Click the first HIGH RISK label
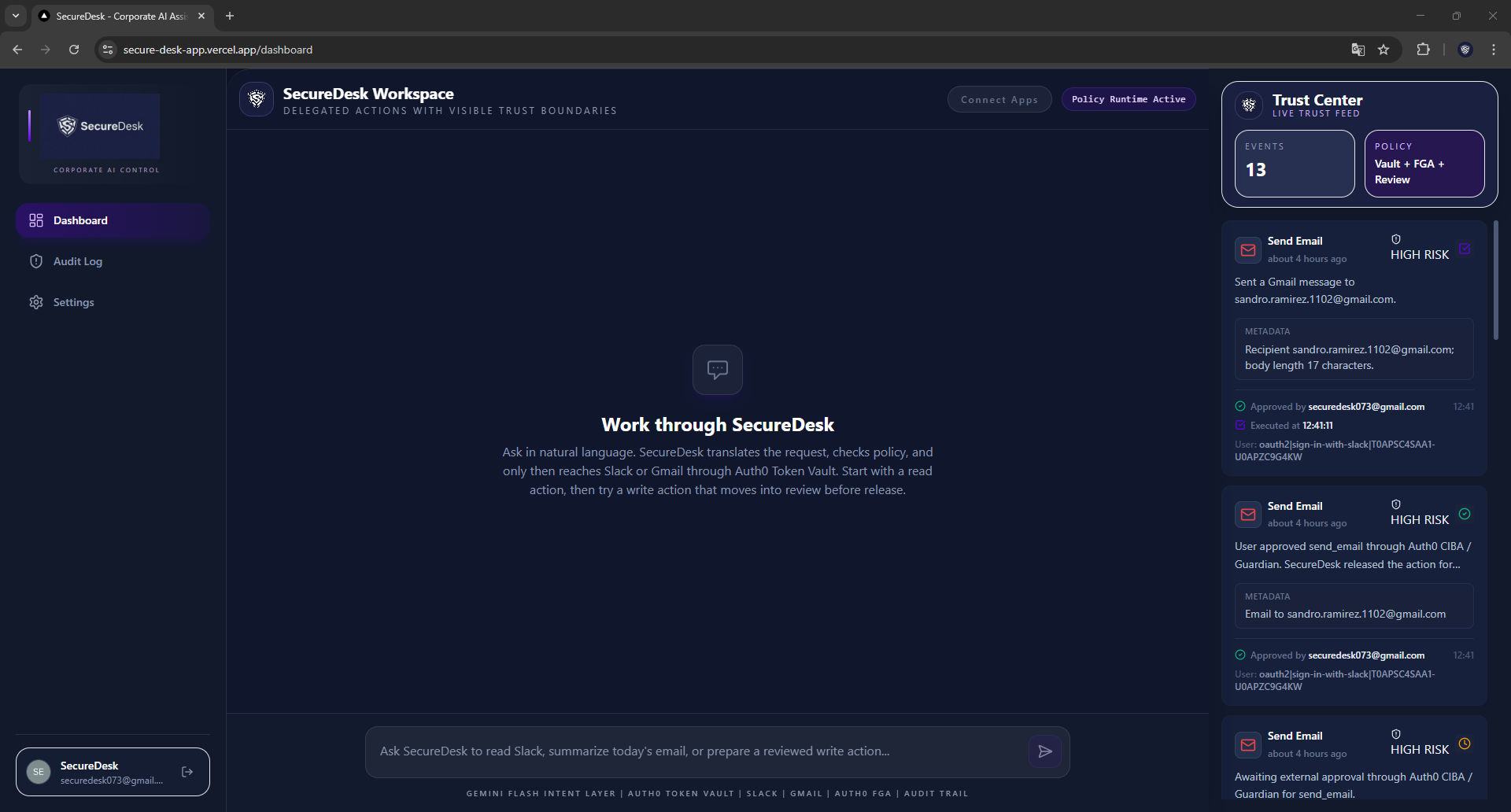The width and height of the screenshot is (1511, 812). [1420, 255]
